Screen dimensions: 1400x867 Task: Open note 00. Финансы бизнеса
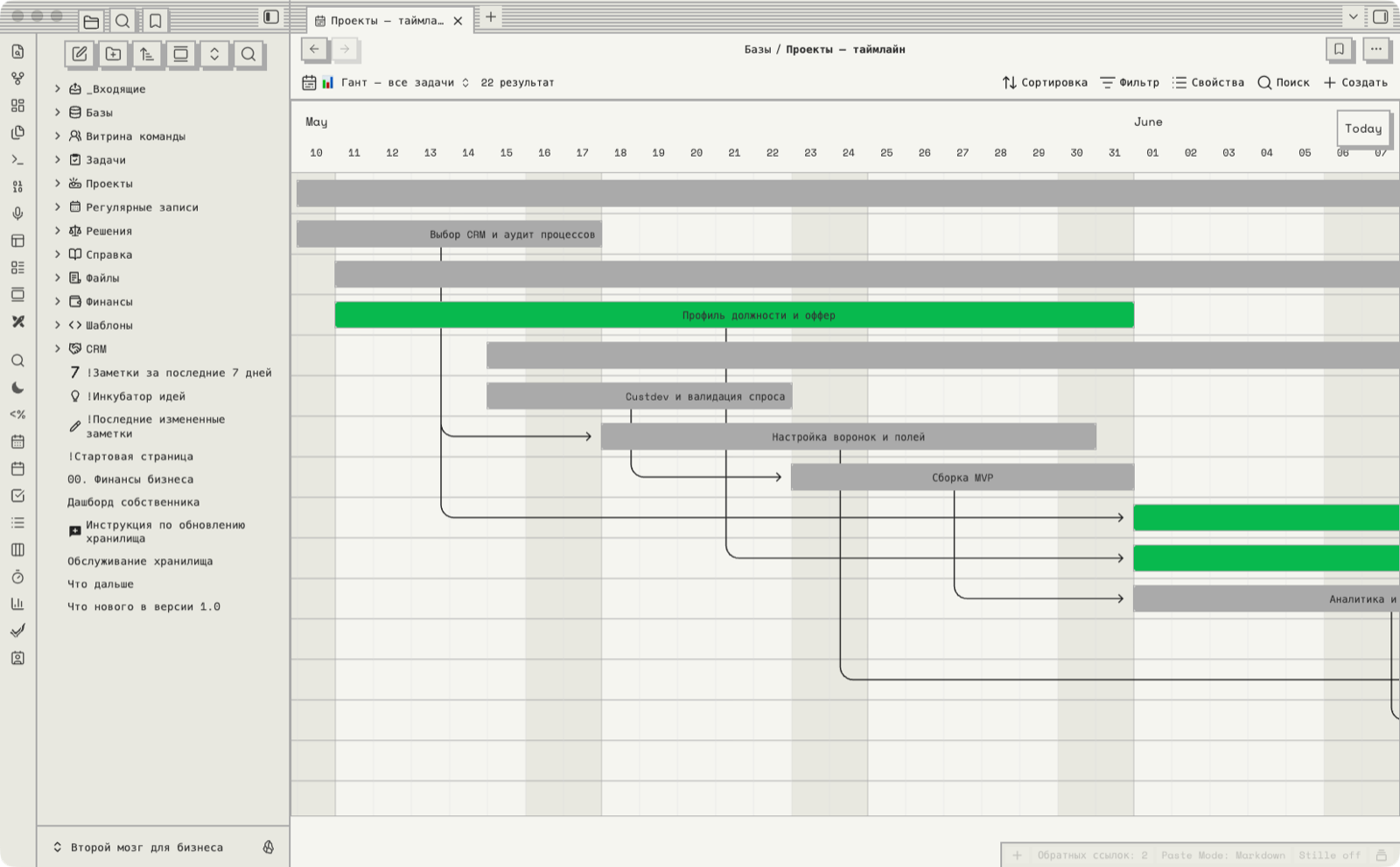(130, 480)
